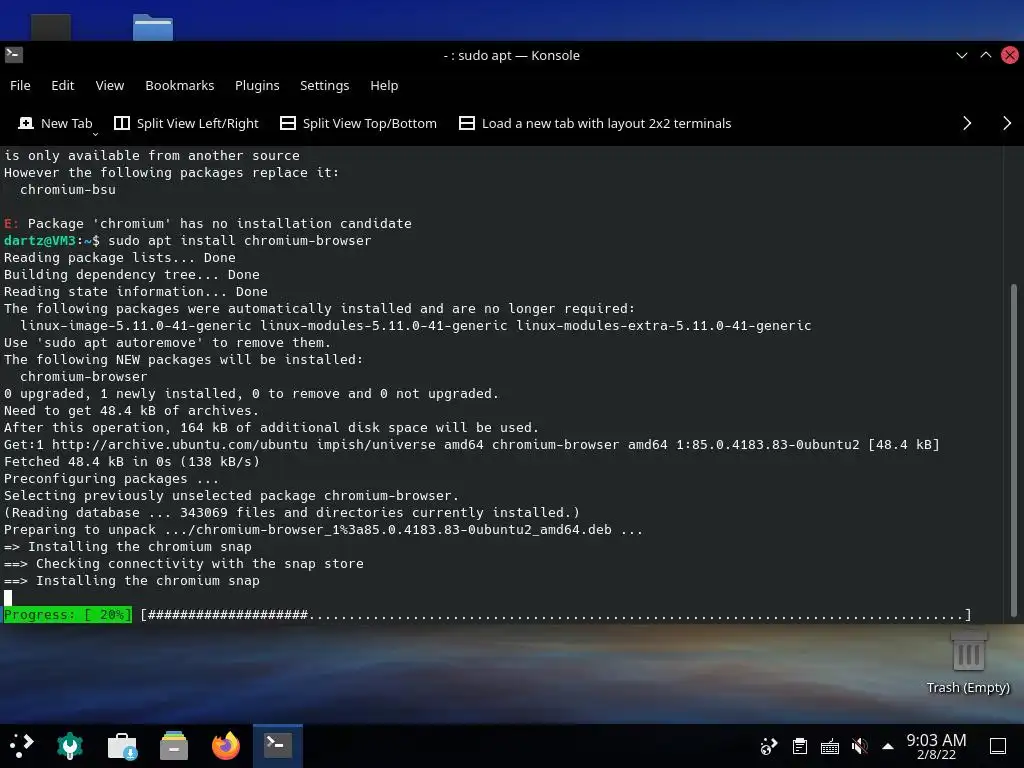Open the Trash desktop icon
1024x768 pixels.
click(968, 661)
